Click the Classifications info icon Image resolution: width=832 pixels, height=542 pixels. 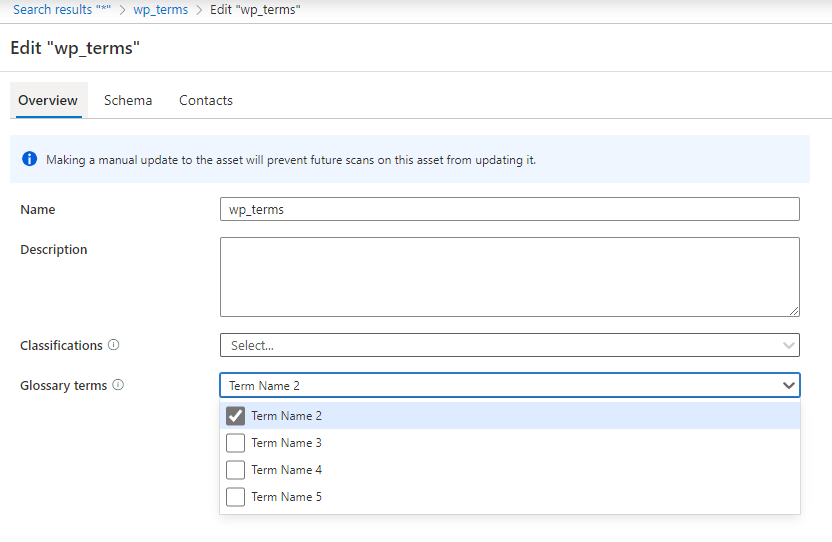pos(114,345)
